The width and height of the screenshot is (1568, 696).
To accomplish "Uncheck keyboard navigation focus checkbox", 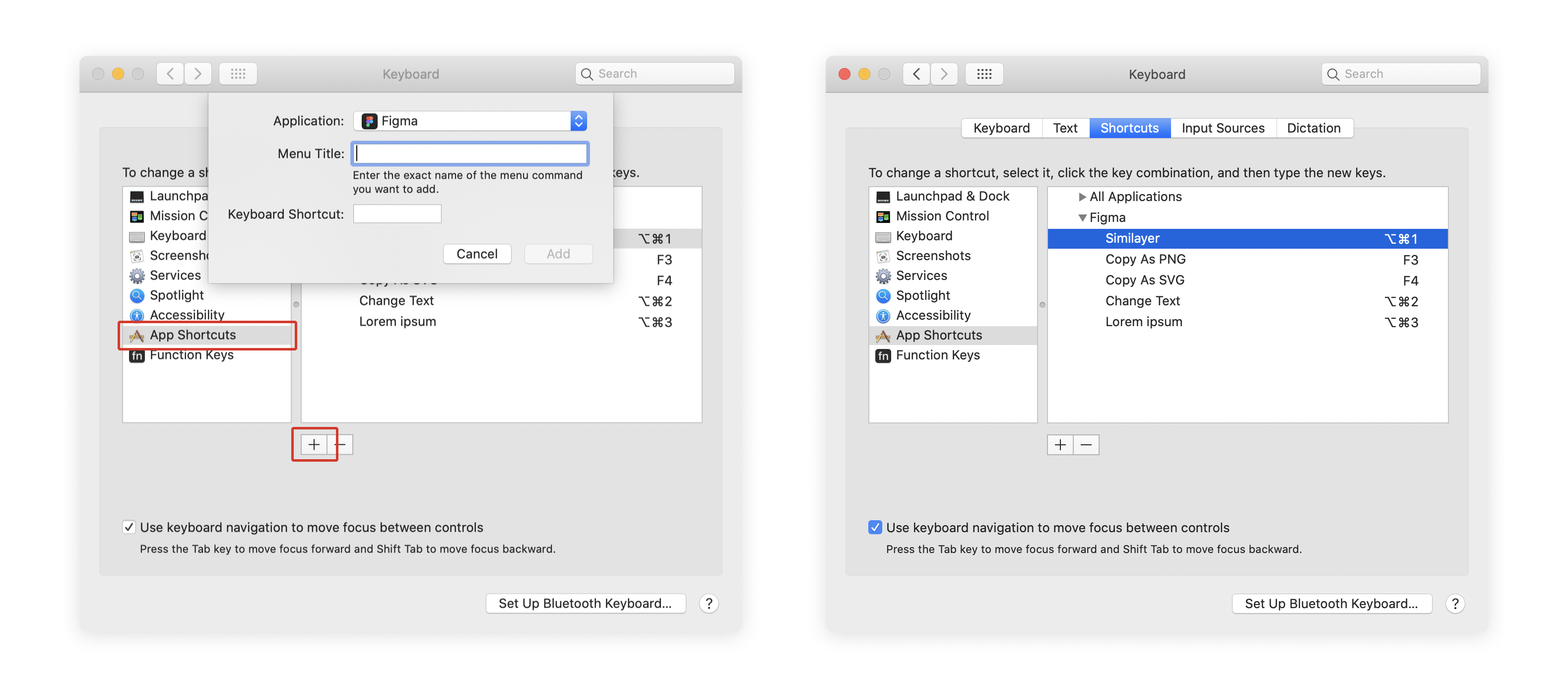I will pos(129,527).
